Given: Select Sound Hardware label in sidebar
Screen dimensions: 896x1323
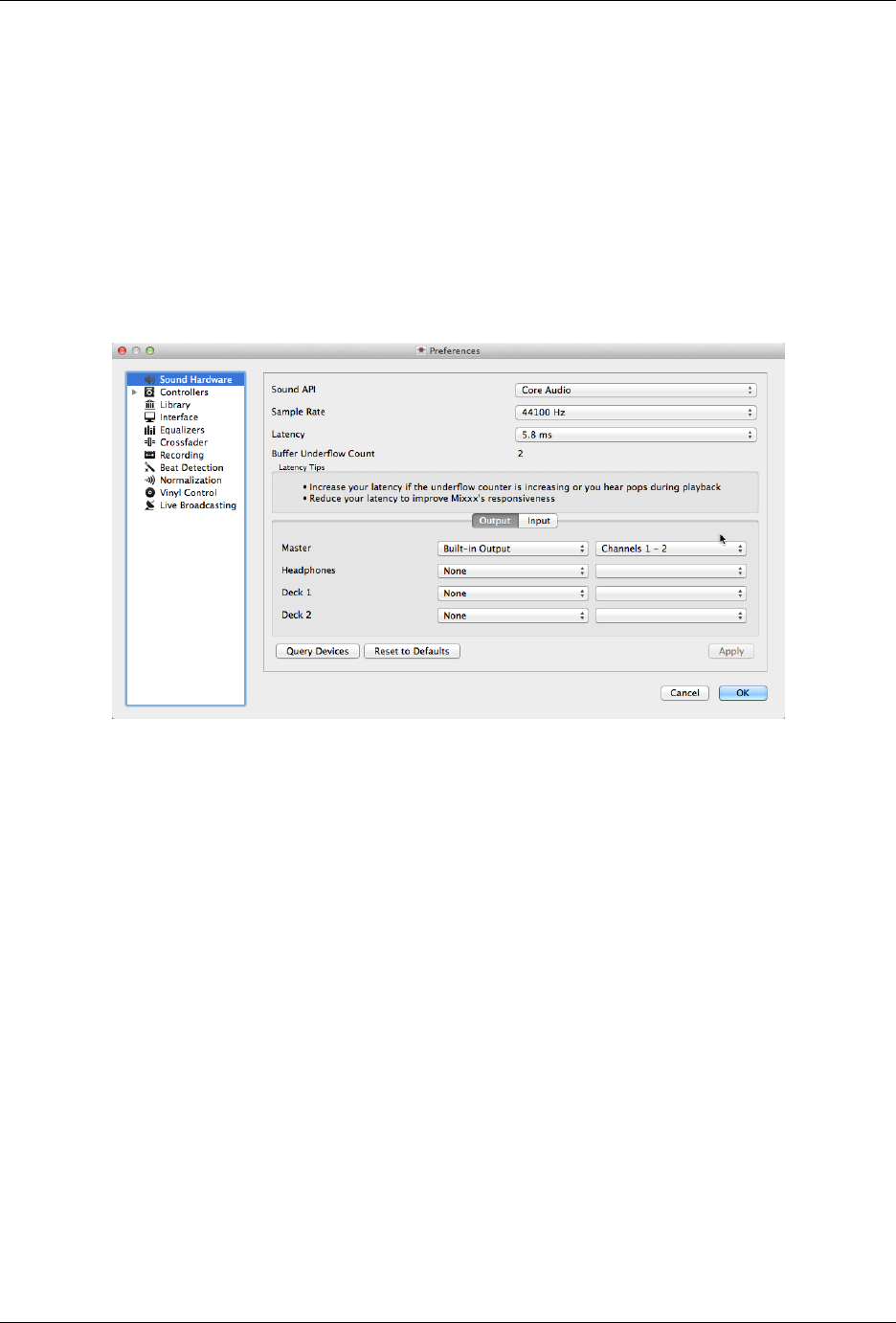Looking at the screenshot, I should pyautogui.click(x=195, y=380).
